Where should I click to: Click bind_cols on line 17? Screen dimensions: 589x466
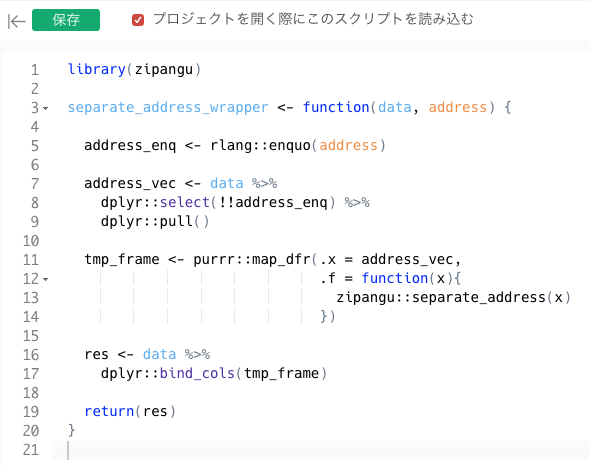click(x=197, y=374)
